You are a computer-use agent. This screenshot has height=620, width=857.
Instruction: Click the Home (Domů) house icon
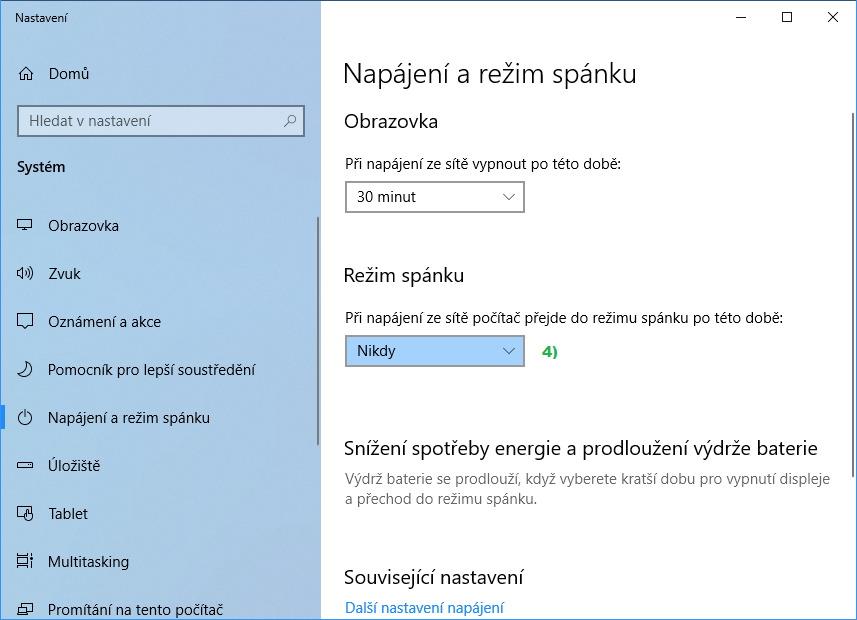(x=26, y=74)
